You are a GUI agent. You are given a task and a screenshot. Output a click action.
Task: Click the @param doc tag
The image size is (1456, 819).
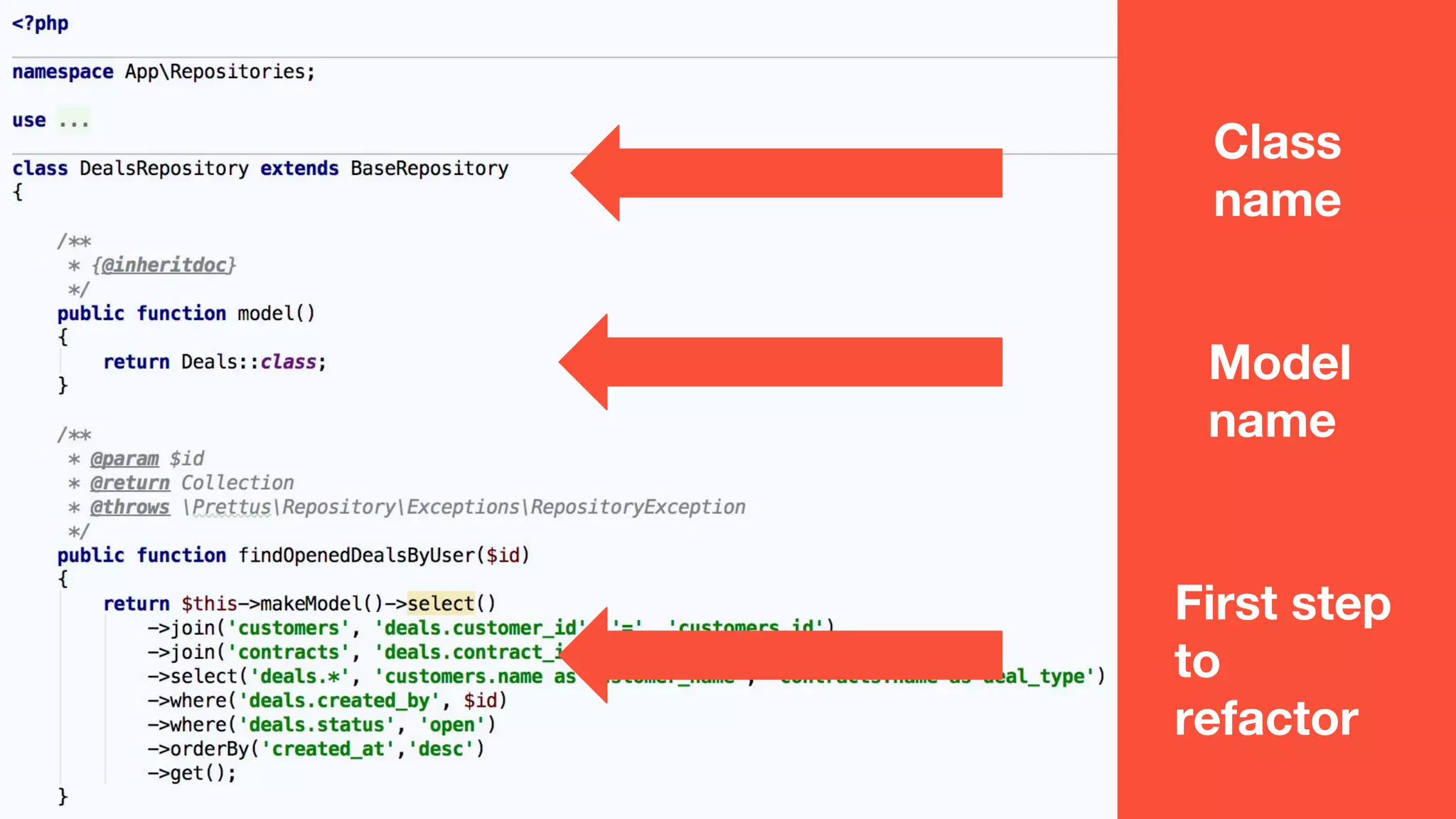tap(124, 459)
